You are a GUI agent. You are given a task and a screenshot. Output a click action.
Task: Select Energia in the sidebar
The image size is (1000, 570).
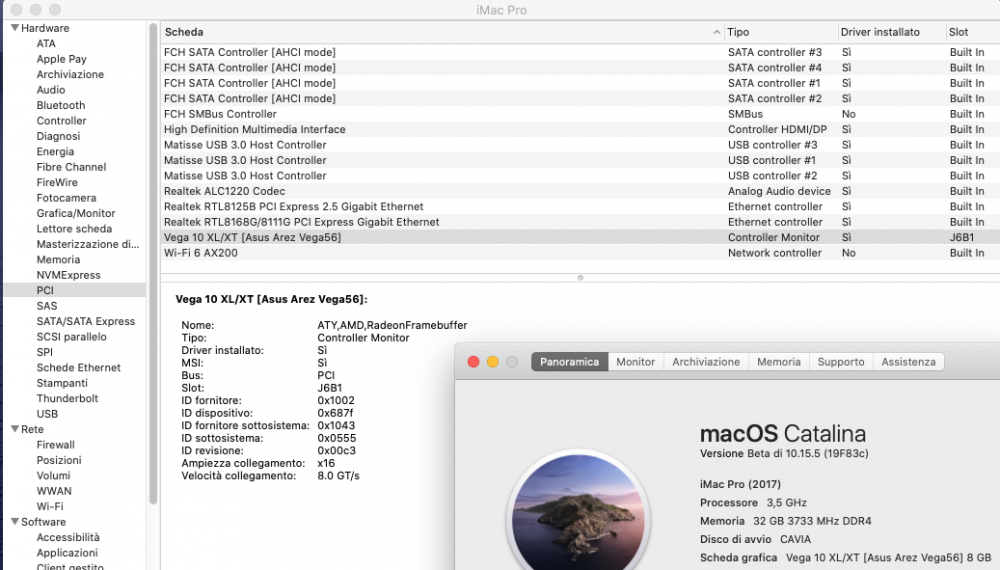tap(55, 151)
